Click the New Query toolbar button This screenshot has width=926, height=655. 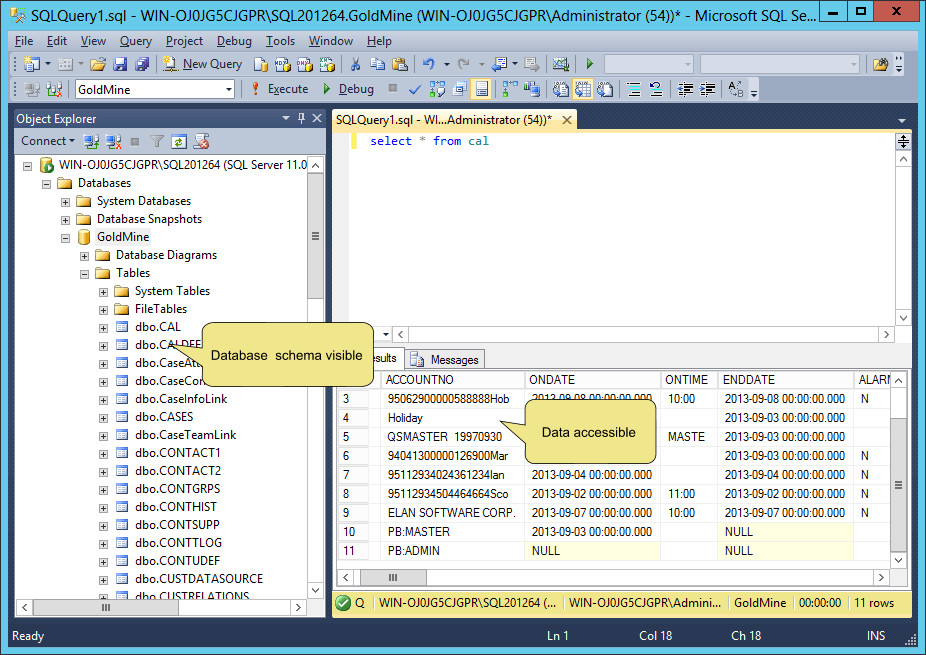[202, 64]
